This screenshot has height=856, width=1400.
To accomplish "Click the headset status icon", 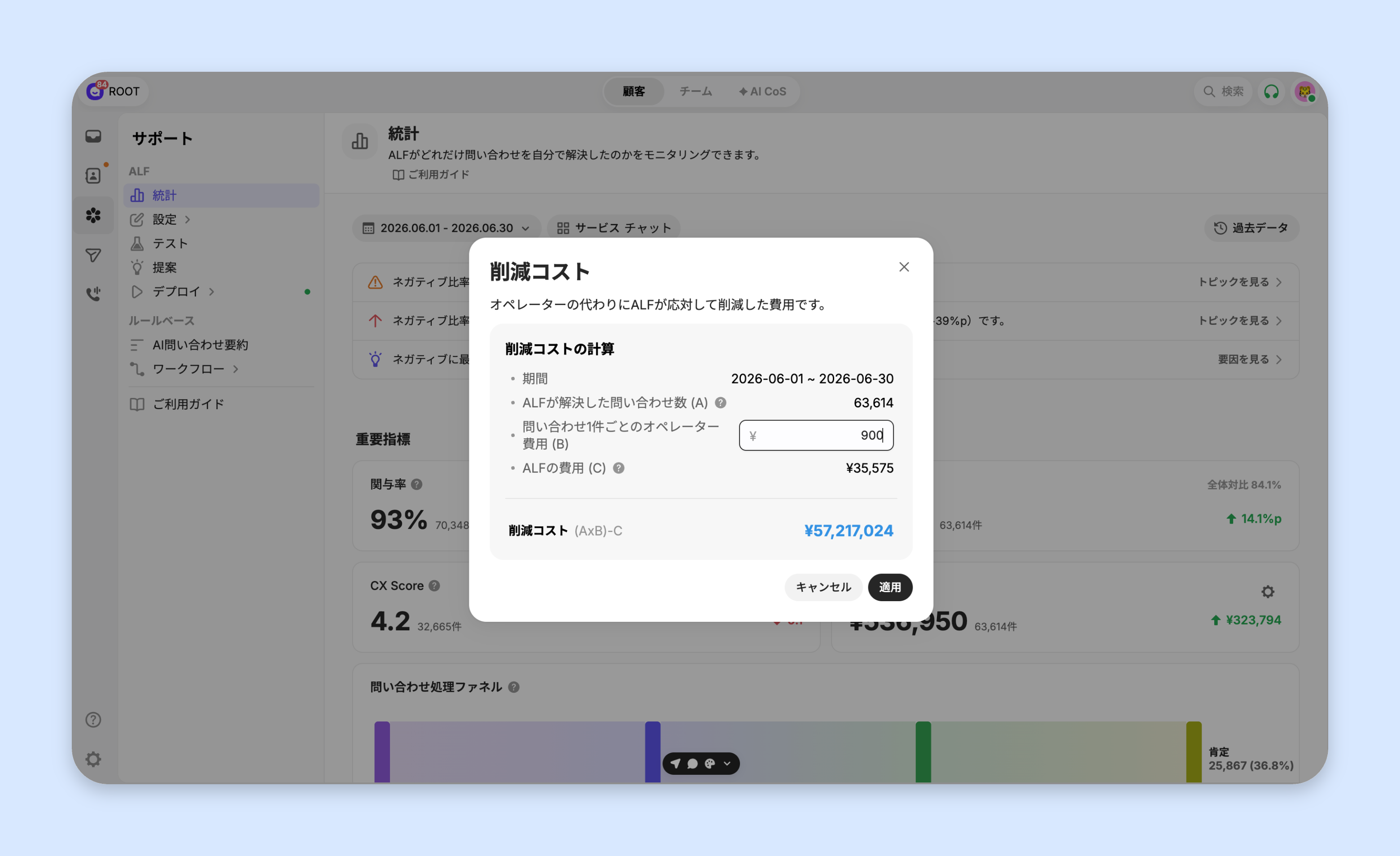I will (1271, 92).
